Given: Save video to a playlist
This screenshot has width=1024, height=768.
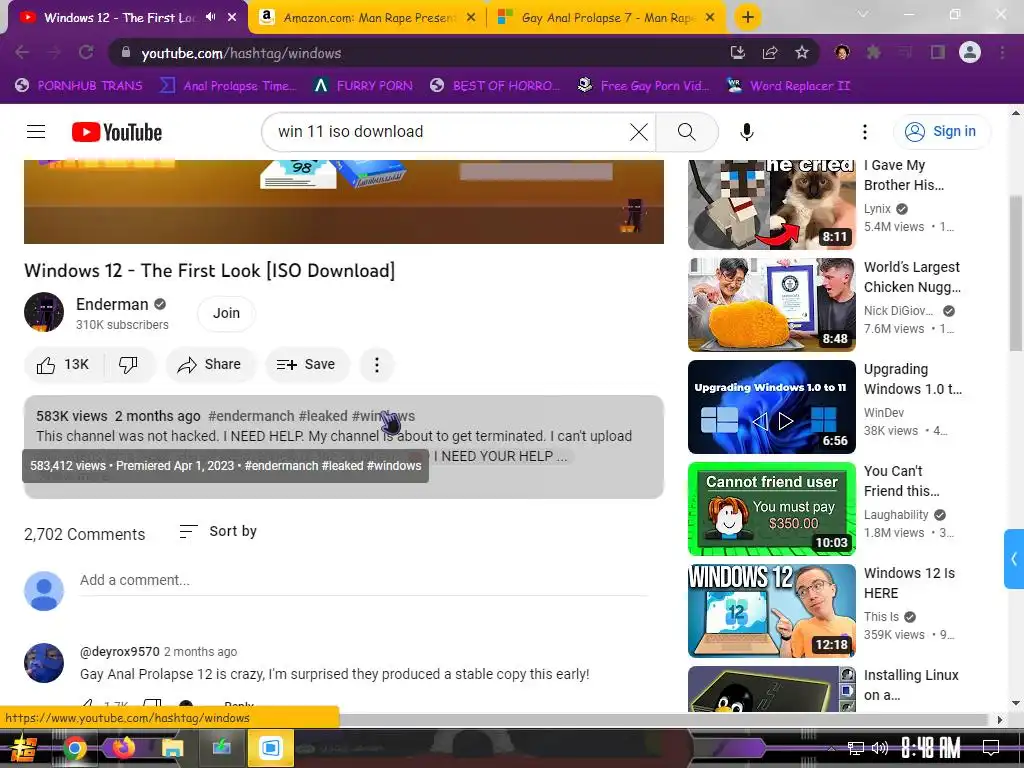Looking at the screenshot, I should 306,364.
